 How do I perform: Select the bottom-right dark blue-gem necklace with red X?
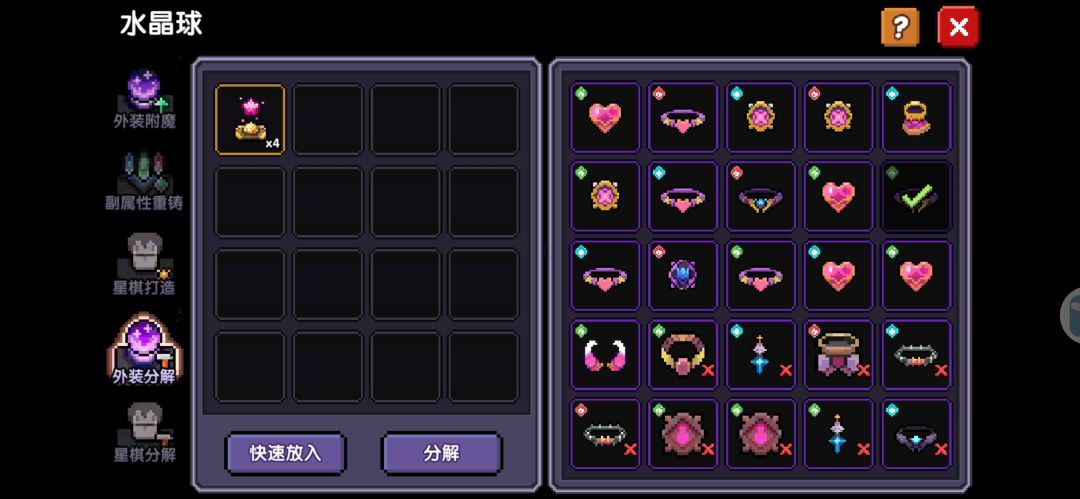coord(917,434)
